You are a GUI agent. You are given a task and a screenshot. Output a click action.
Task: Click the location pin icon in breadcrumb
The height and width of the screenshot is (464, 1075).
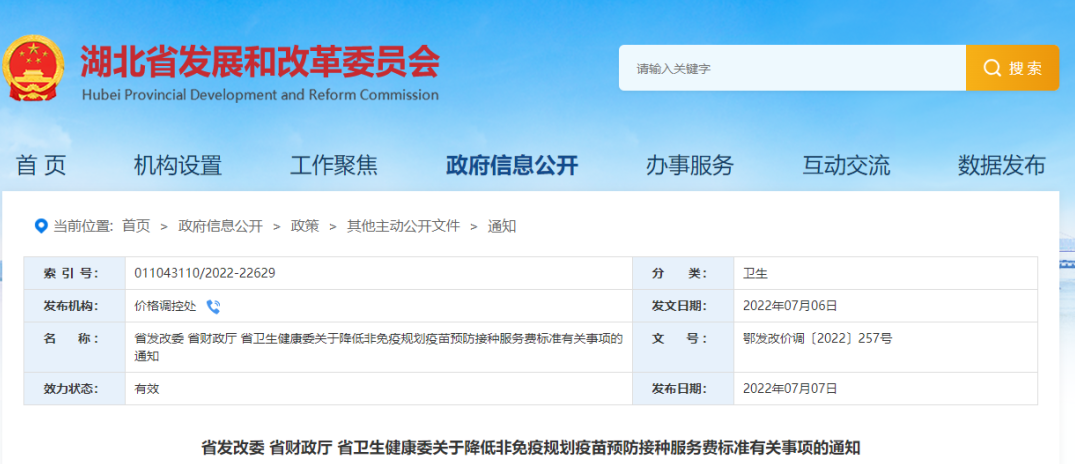(41, 226)
